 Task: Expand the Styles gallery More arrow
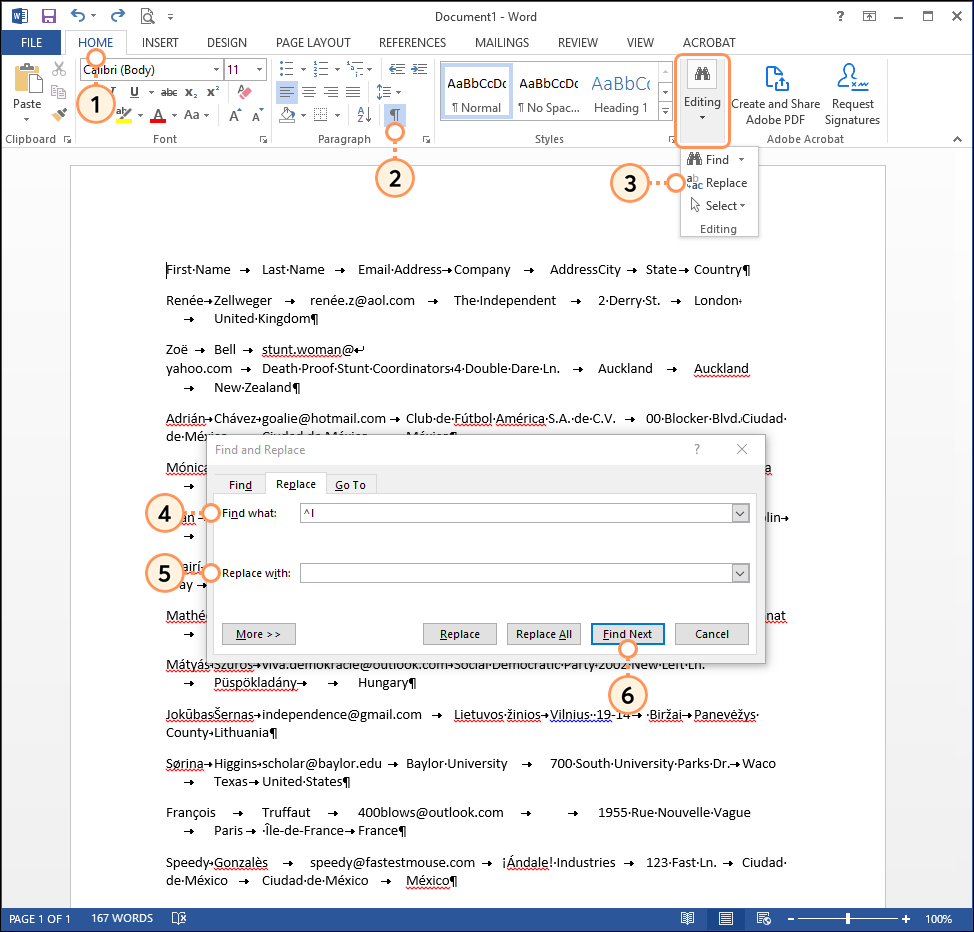[665, 111]
